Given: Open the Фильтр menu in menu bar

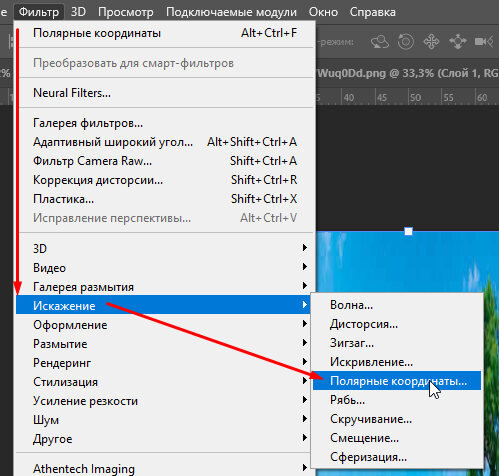Looking at the screenshot, I should coord(39,12).
